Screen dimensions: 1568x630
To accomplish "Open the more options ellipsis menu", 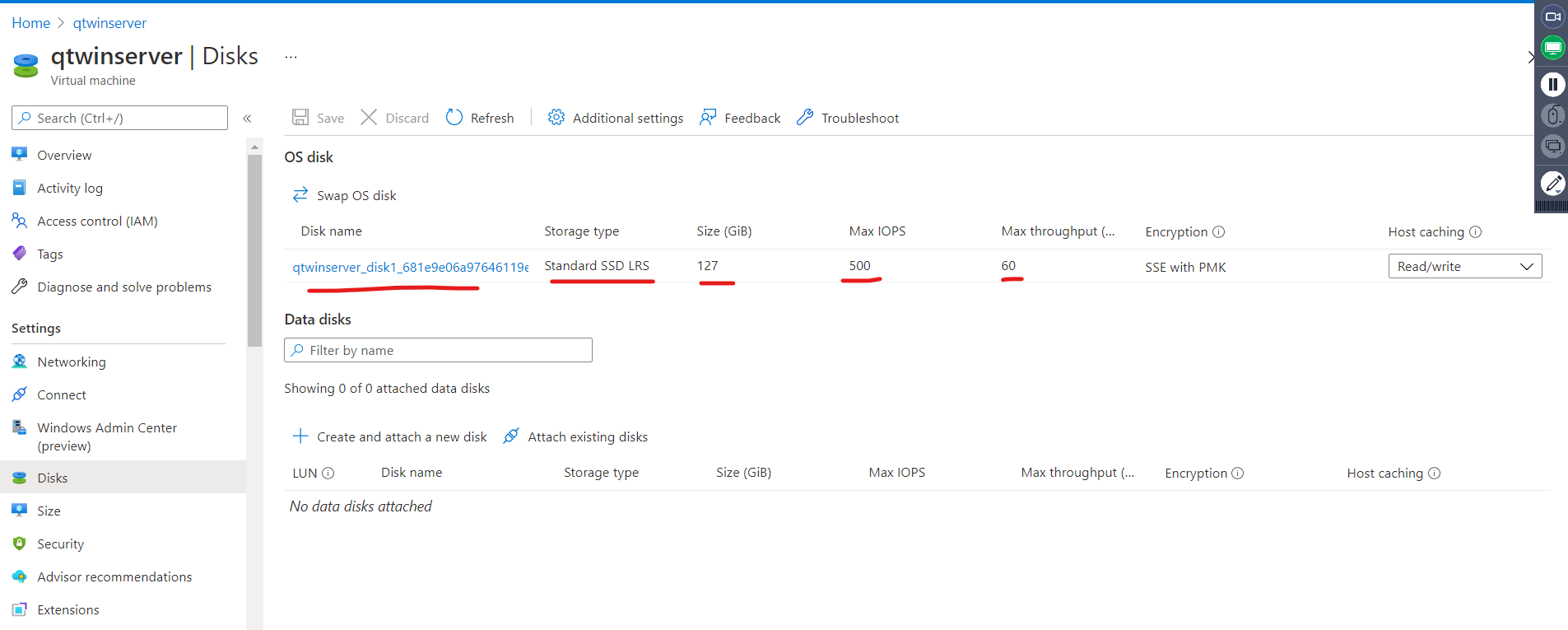I will pos(291,57).
